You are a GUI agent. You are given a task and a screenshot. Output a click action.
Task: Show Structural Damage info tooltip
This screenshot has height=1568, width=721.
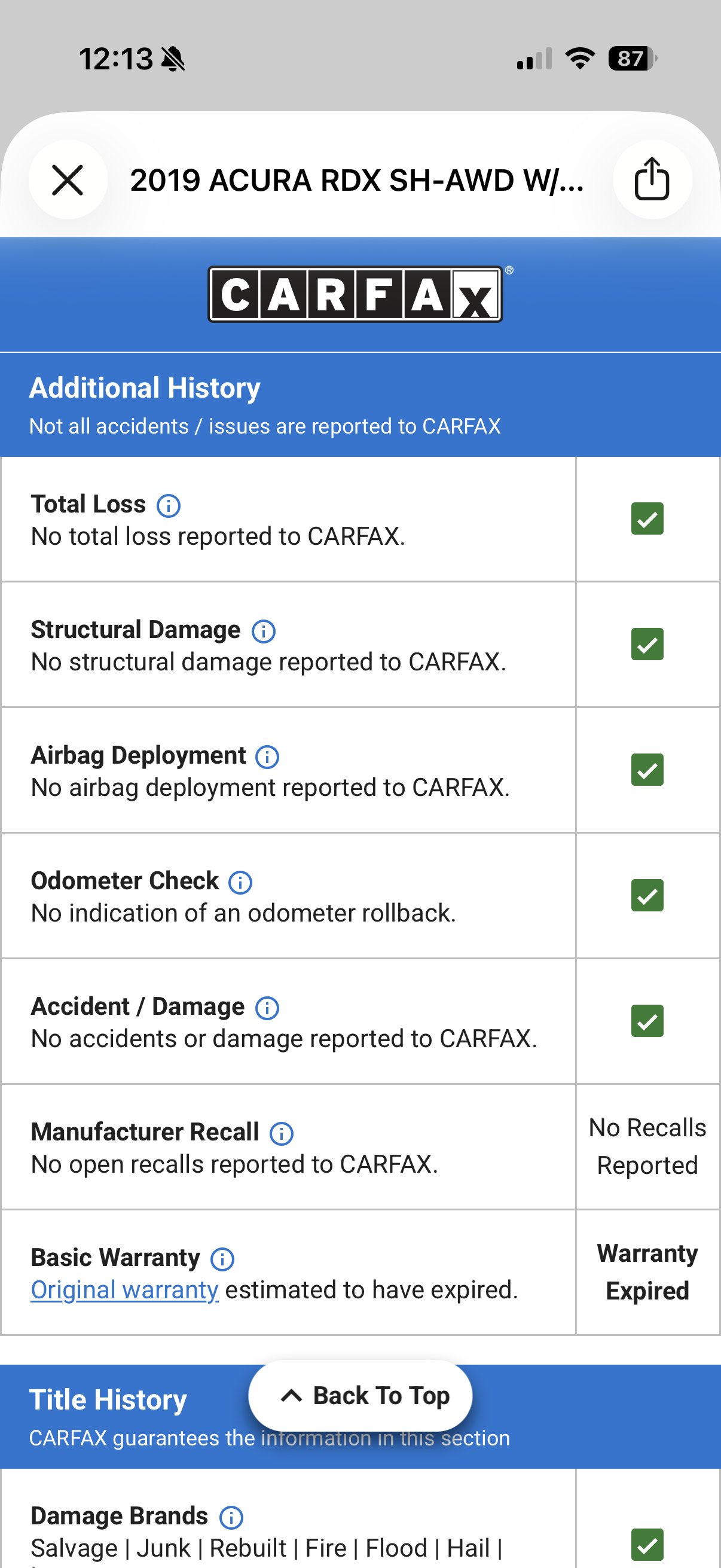click(x=264, y=632)
